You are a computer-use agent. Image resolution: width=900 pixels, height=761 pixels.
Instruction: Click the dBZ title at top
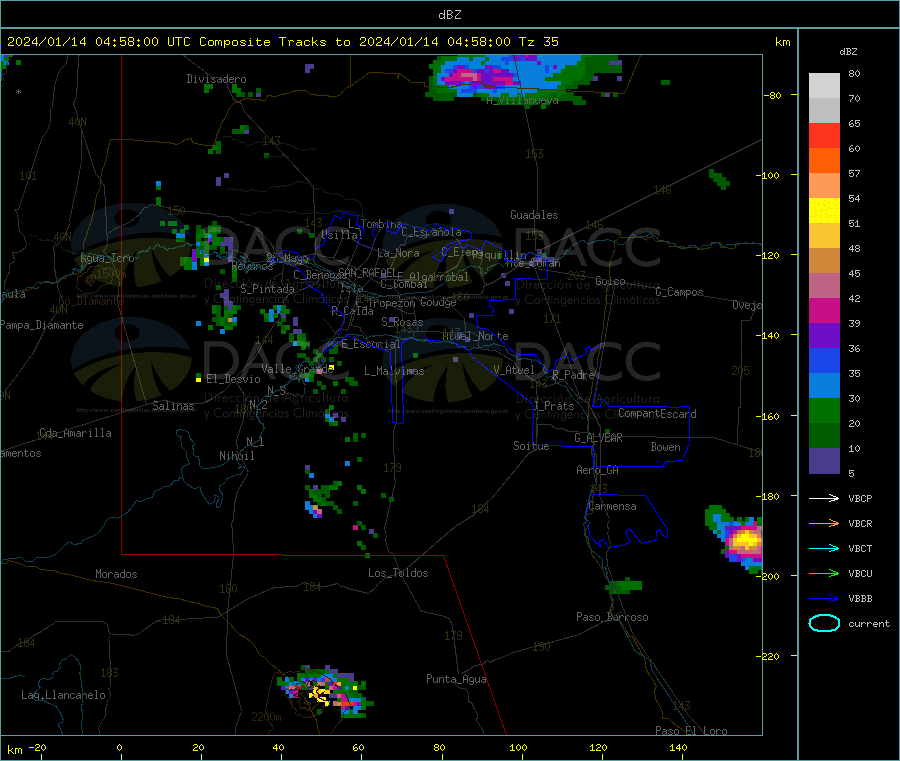(x=449, y=15)
